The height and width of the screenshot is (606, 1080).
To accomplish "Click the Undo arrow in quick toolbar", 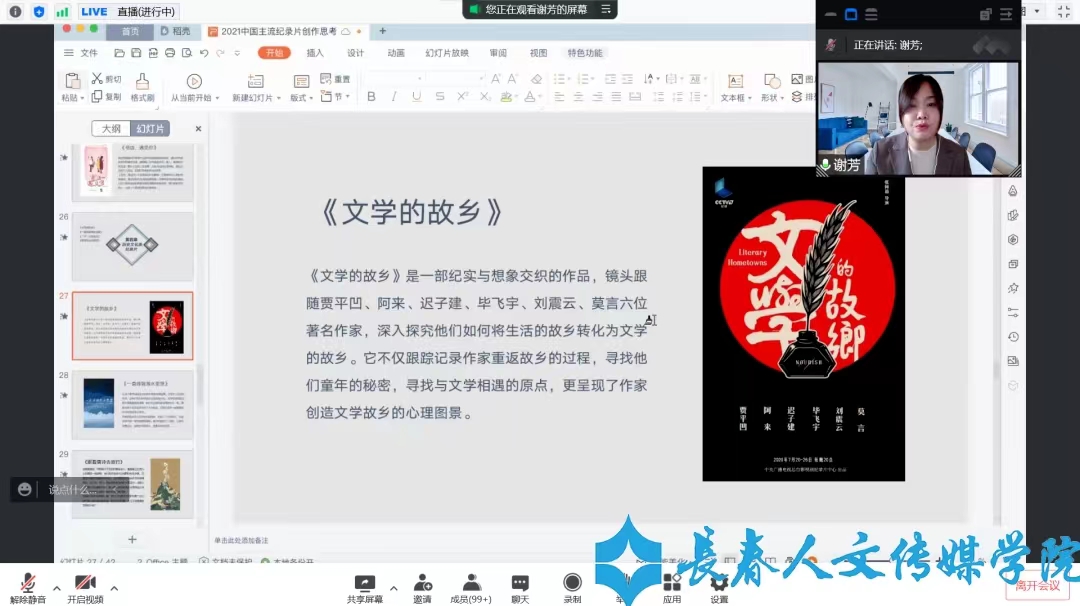I will tap(204, 53).
